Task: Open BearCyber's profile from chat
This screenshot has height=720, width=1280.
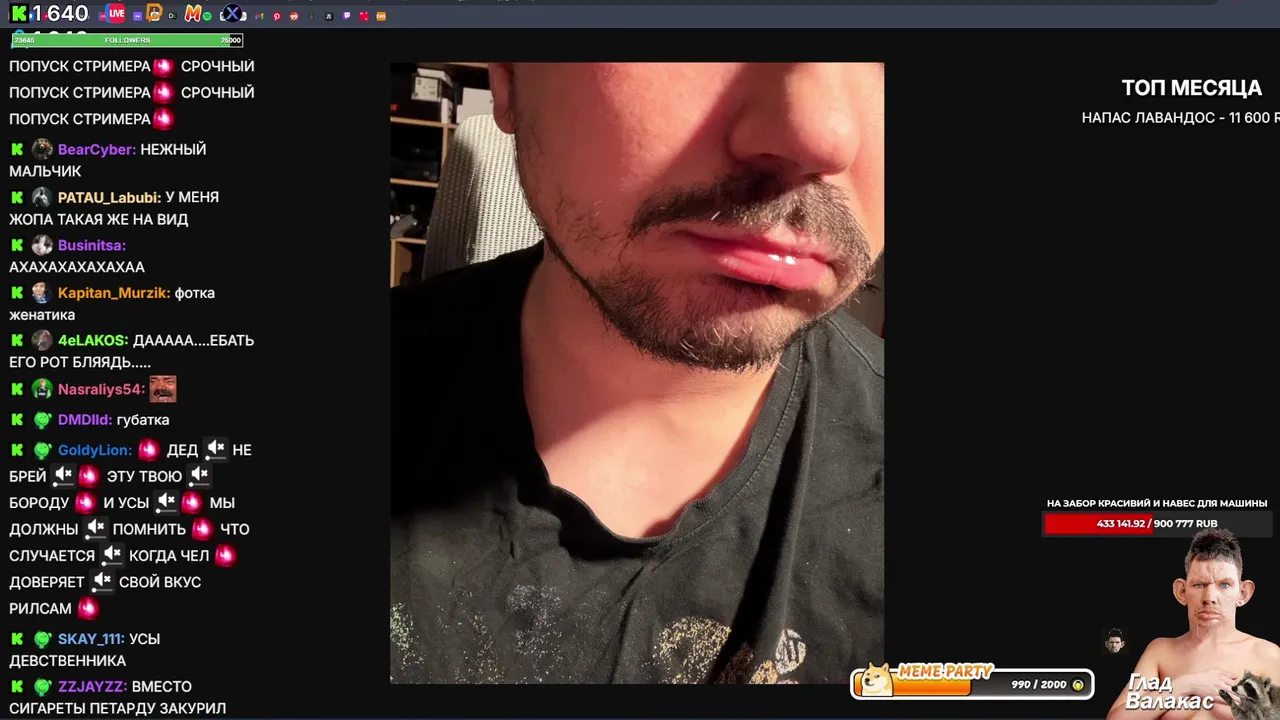Action: coord(96,149)
